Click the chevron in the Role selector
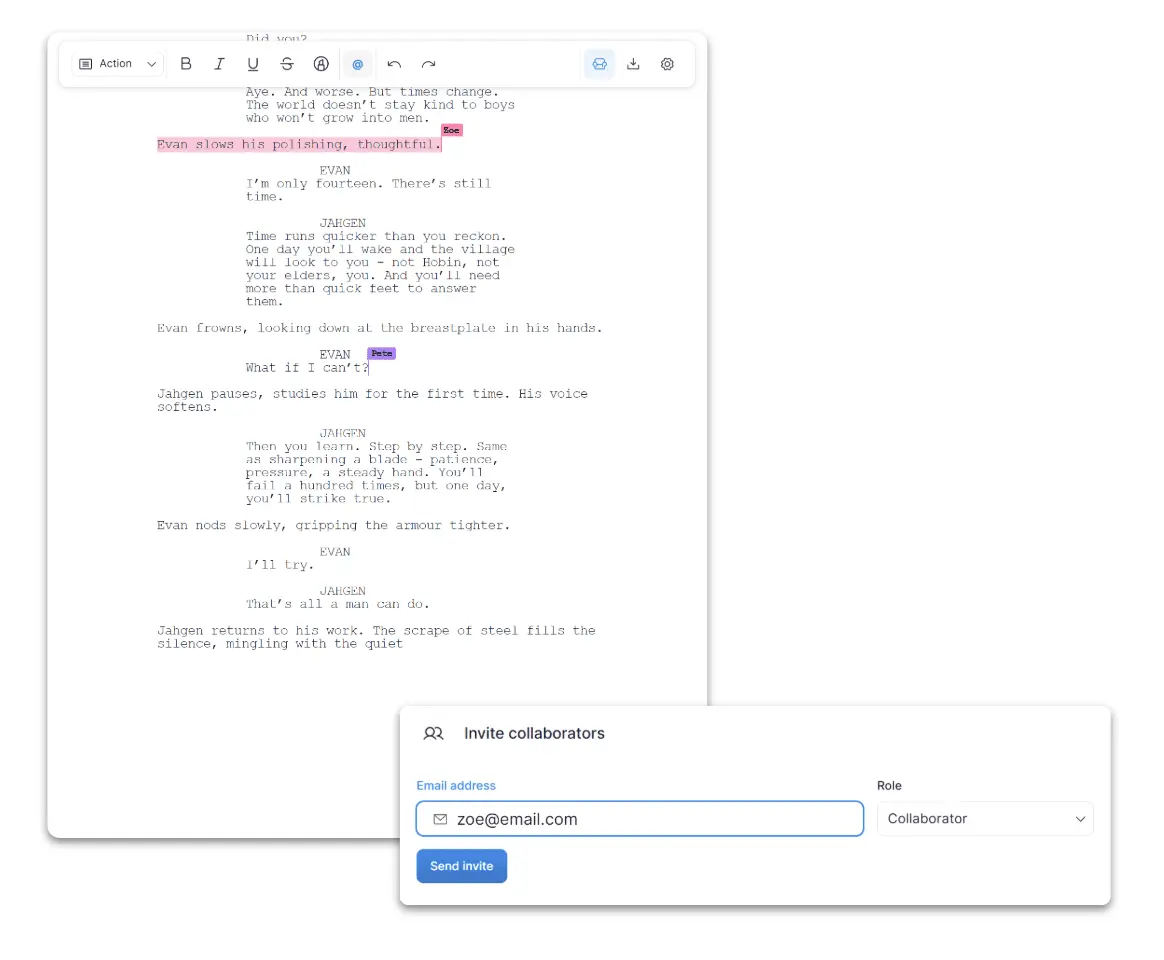Viewport: 1164px width, 960px height. click(x=1080, y=819)
